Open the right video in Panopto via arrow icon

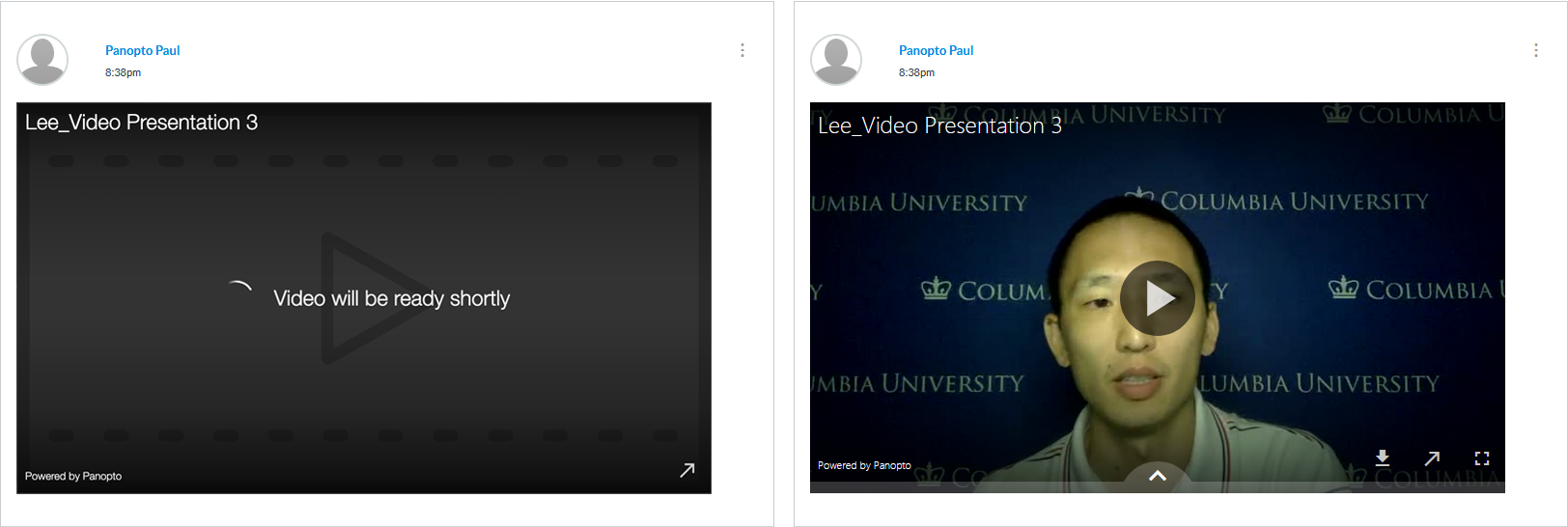(1432, 458)
